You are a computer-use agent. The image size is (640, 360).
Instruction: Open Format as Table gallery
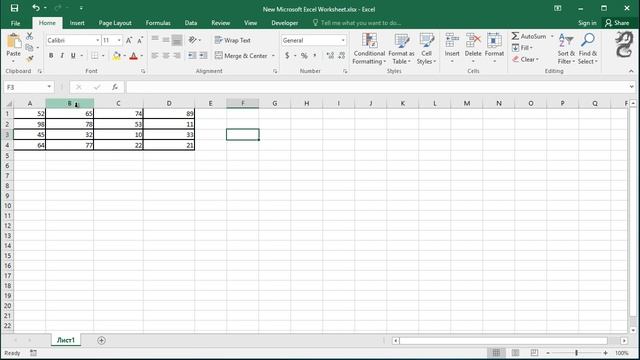click(x=401, y=49)
